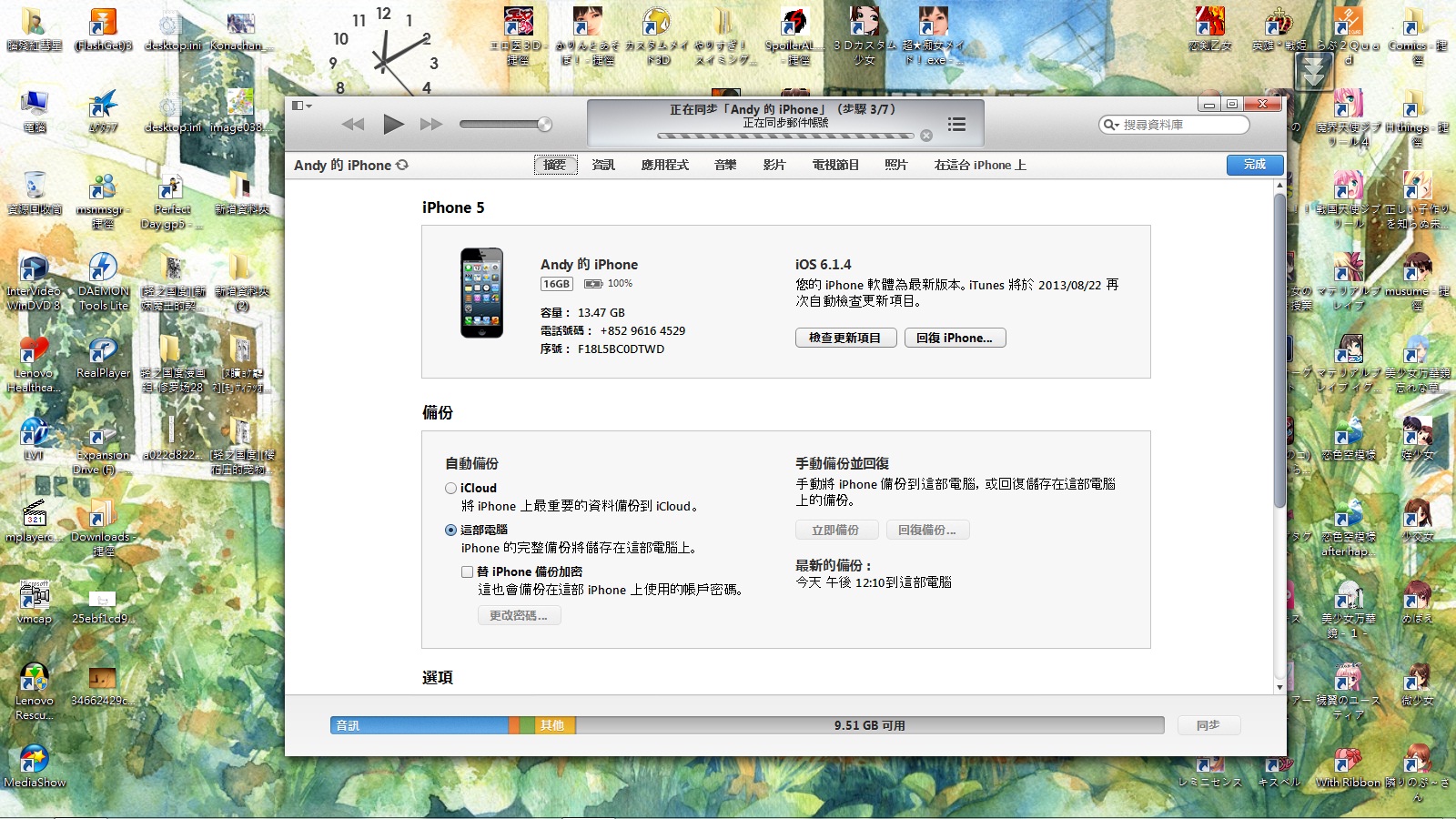Switch to the 摘要 tab
1456x819 pixels.
(555, 165)
